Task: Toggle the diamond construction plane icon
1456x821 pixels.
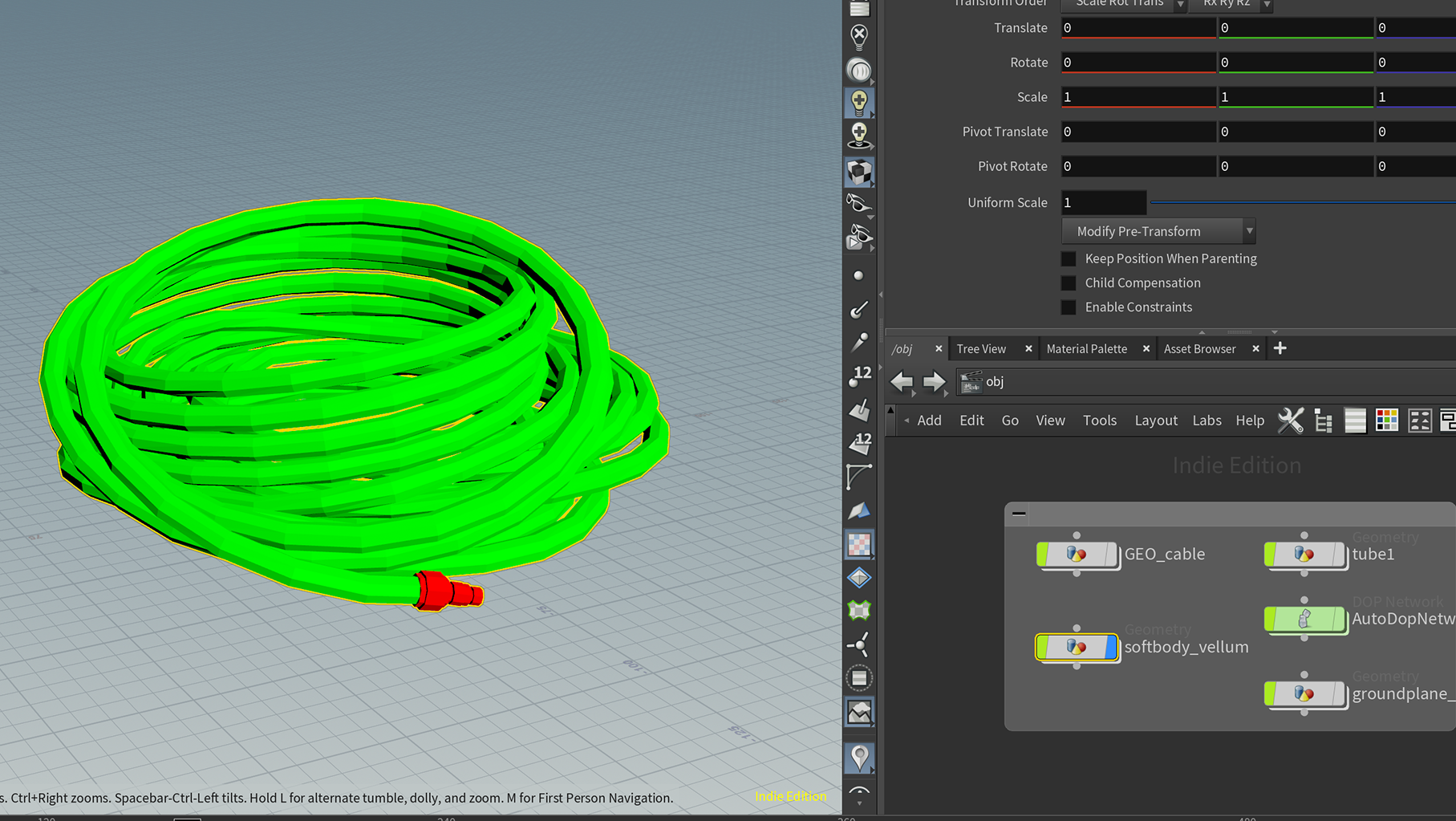Action: coord(859,578)
